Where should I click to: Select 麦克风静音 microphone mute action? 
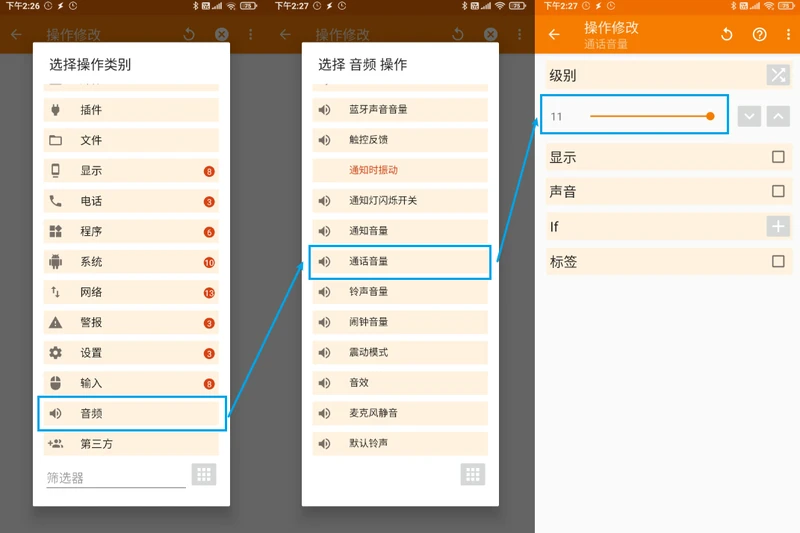pyautogui.click(x=400, y=413)
